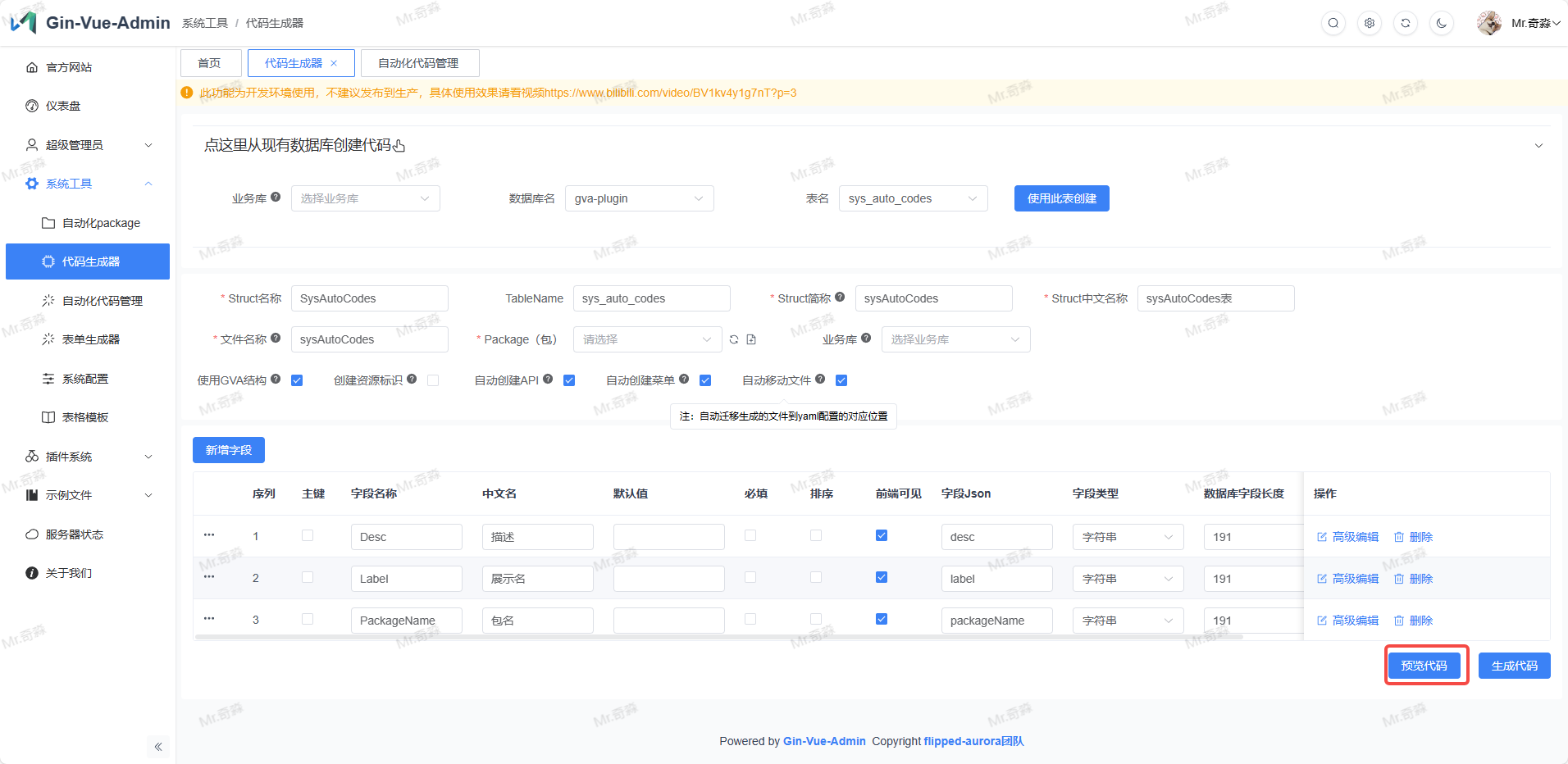Enable the 创建资源标识 checkbox

coord(433,380)
